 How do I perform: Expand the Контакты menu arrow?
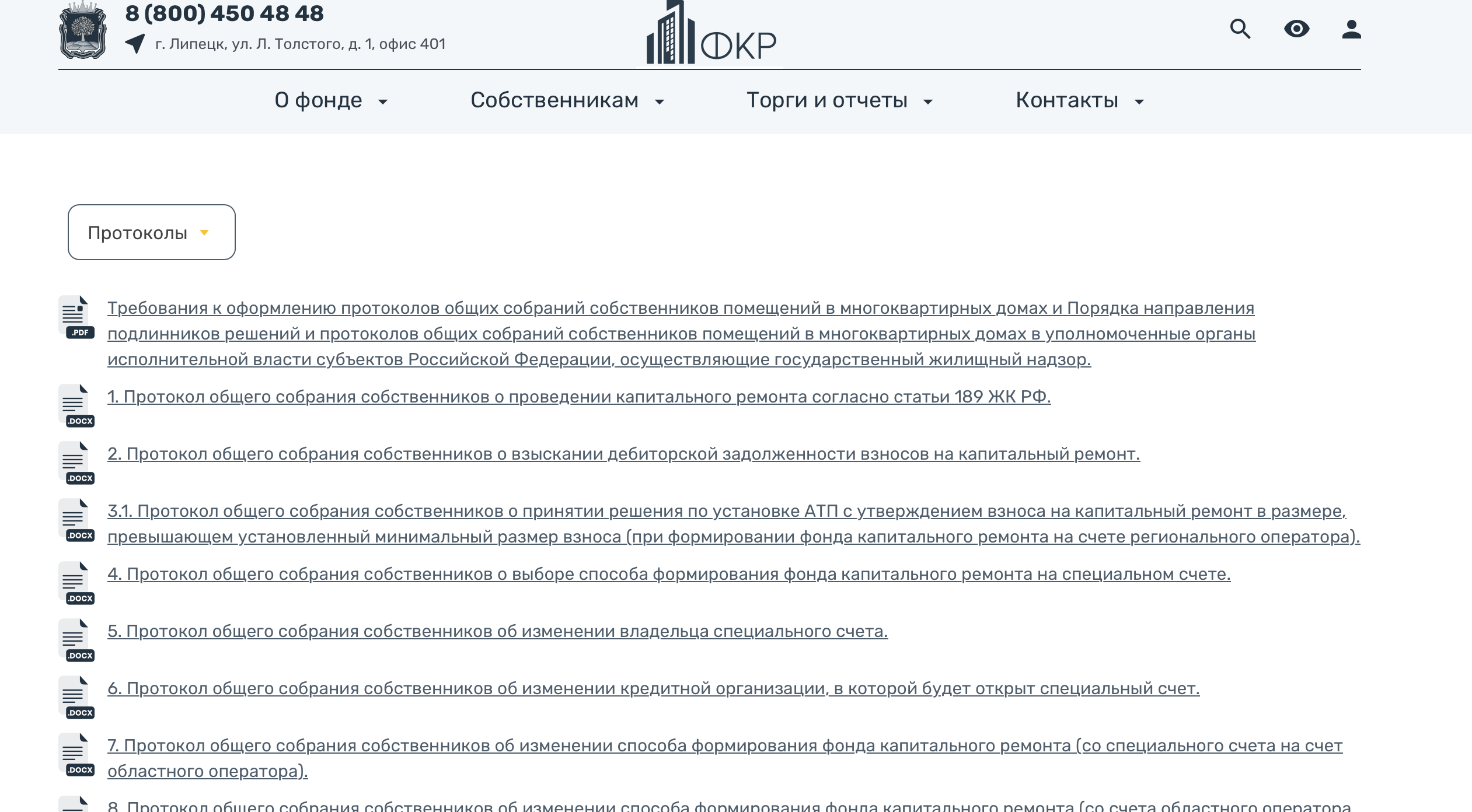tap(1139, 102)
